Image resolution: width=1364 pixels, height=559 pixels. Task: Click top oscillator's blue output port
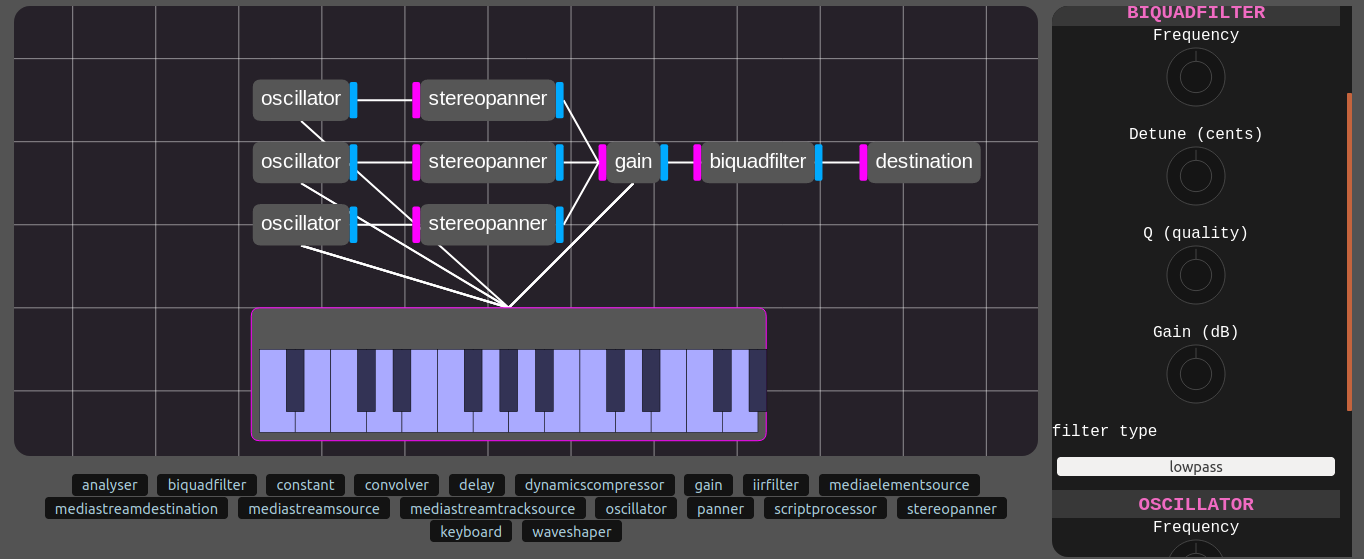click(x=354, y=100)
